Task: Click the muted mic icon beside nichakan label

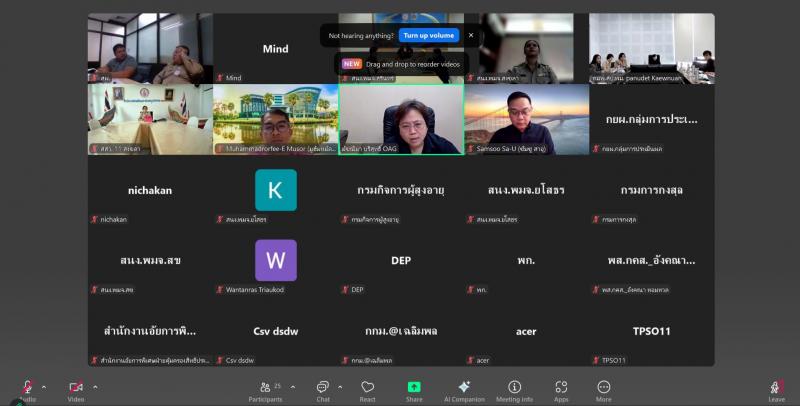Action: [94, 219]
